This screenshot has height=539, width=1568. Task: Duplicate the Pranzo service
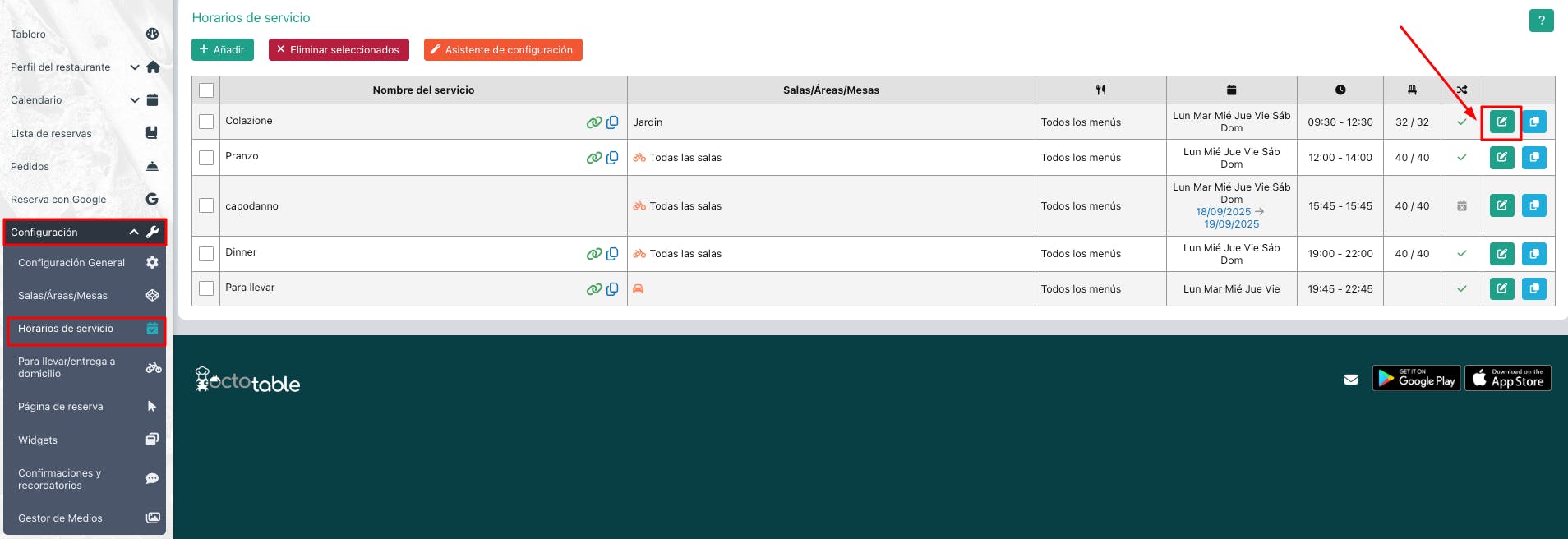pos(1533,157)
